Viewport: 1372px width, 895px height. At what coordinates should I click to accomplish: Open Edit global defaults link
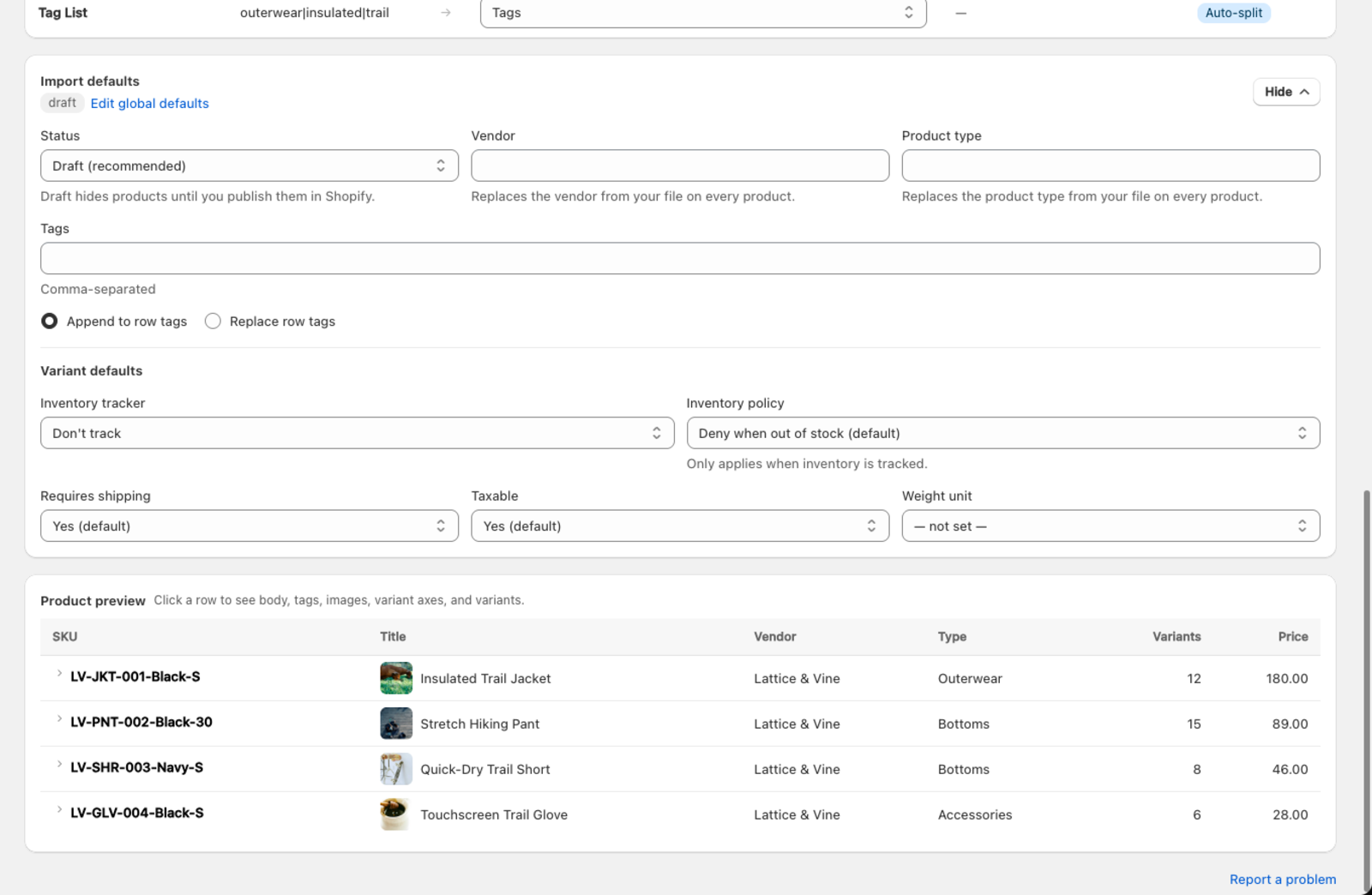[149, 103]
